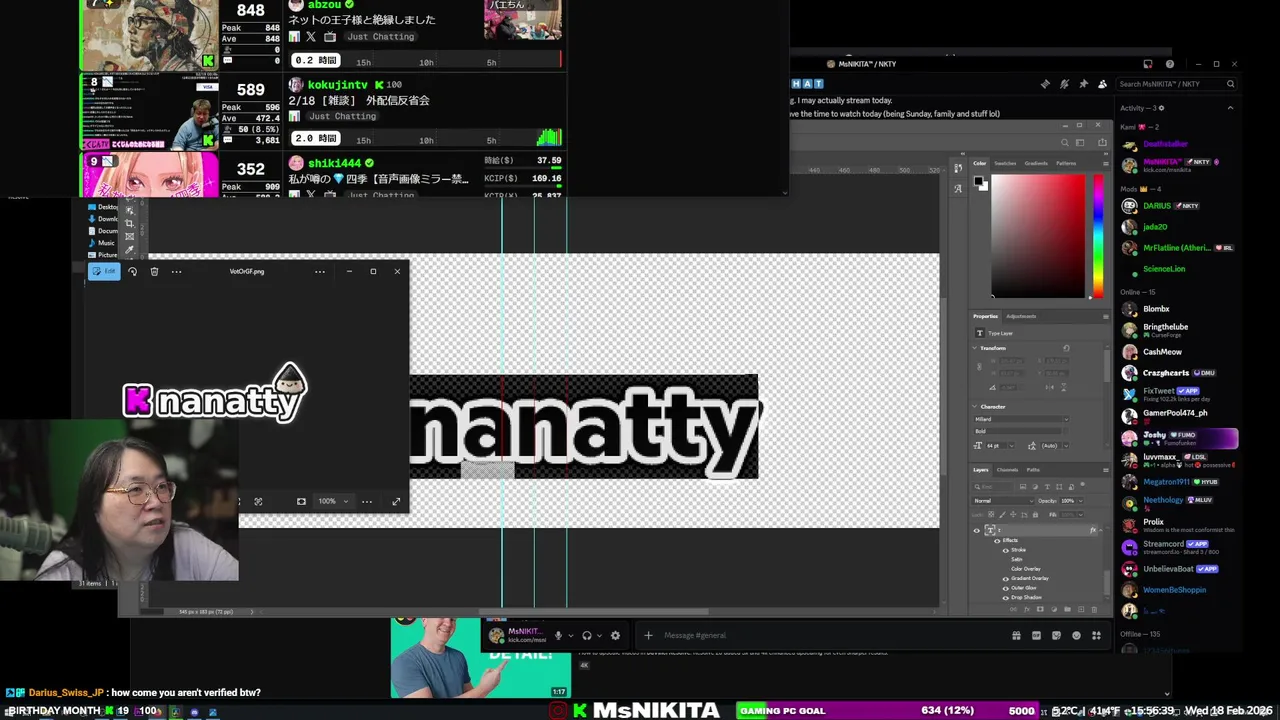Image resolution: width=1280 pixels, height=720 pixels.
Task: Toggle member list icon in Discord header
Action: tap(1102, 84)
